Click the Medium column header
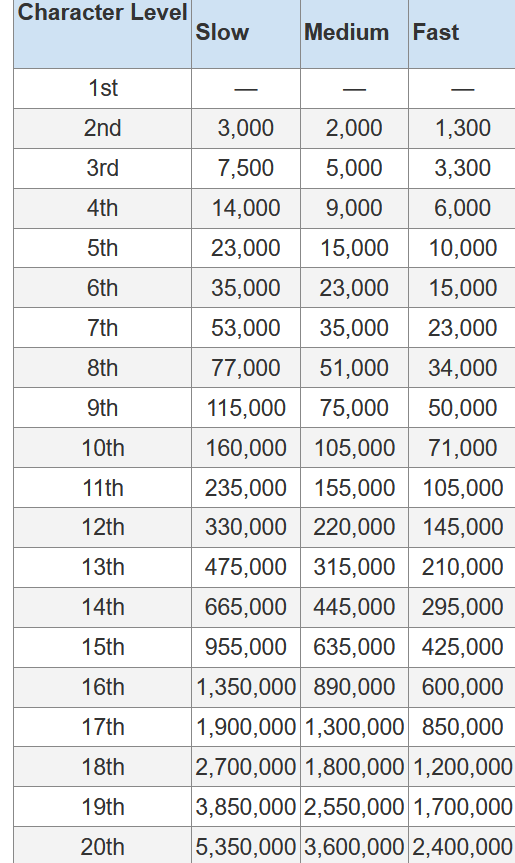Image resolution: width=515 pixels, height=863 pixels. [x=347, y=32]
